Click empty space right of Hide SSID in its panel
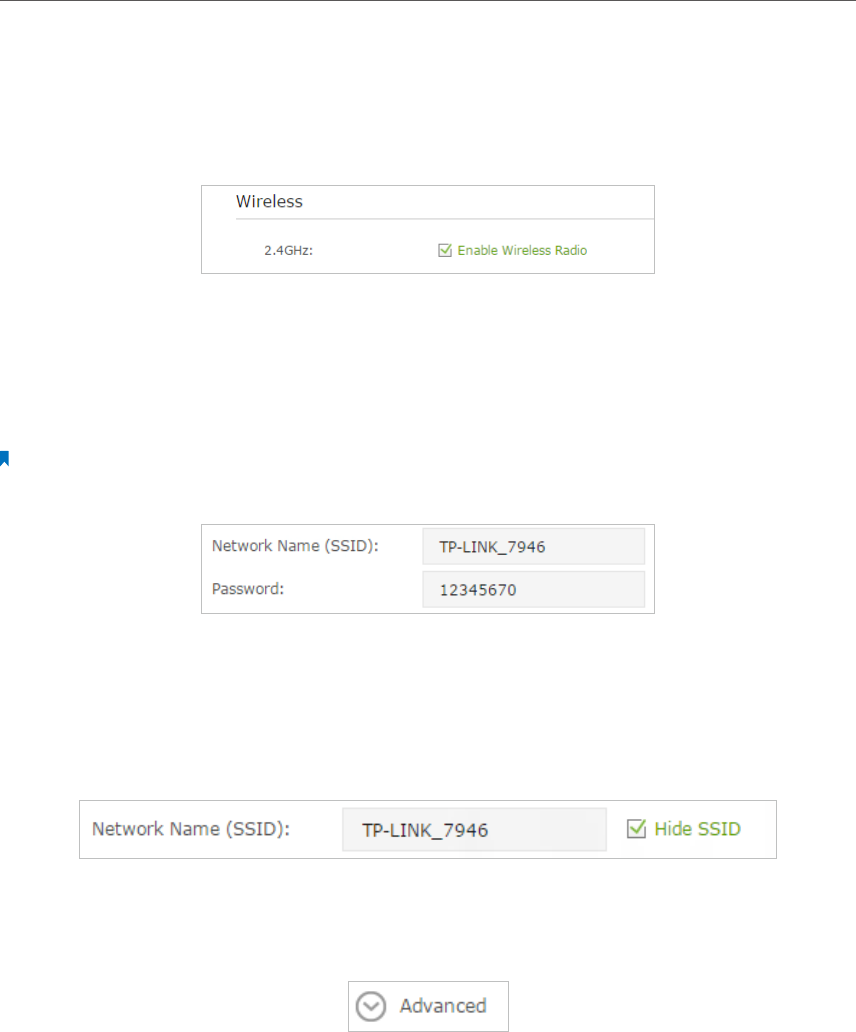Image resolution: width=856 pixels, height=1032 pixels. (x=759, y=829)
